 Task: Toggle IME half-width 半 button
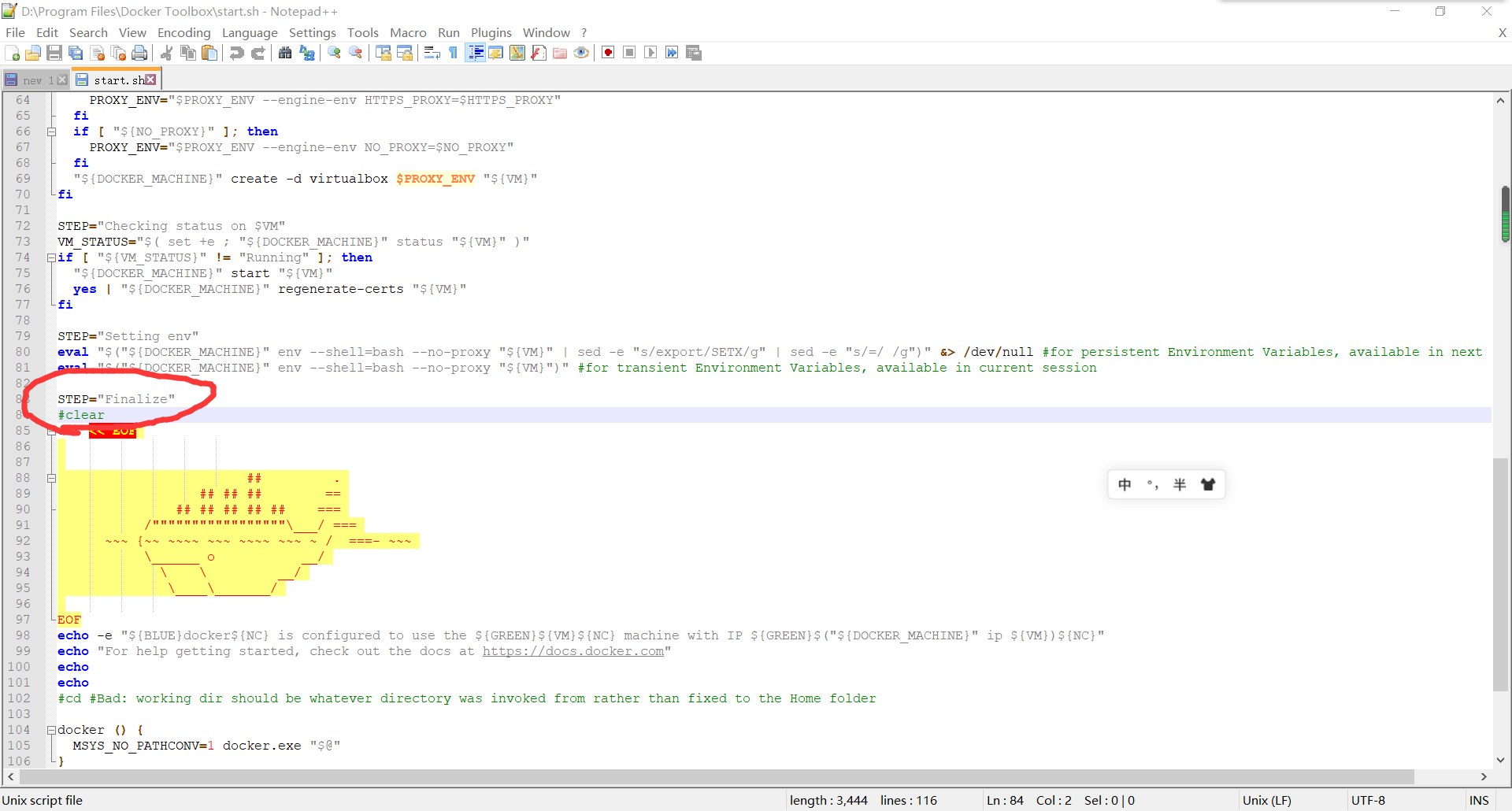pyautogui.click(x=1180, y=484)
